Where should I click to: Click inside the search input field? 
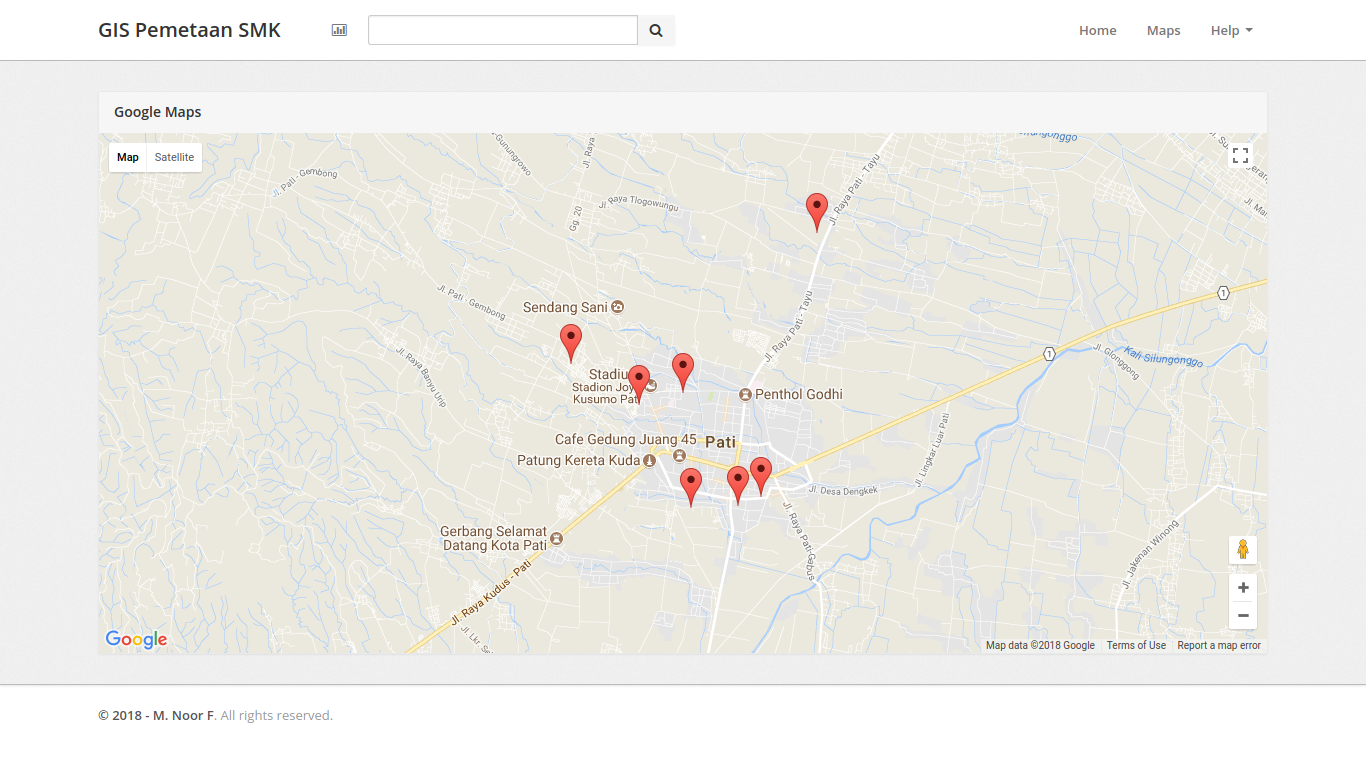(x=502, y=30)
